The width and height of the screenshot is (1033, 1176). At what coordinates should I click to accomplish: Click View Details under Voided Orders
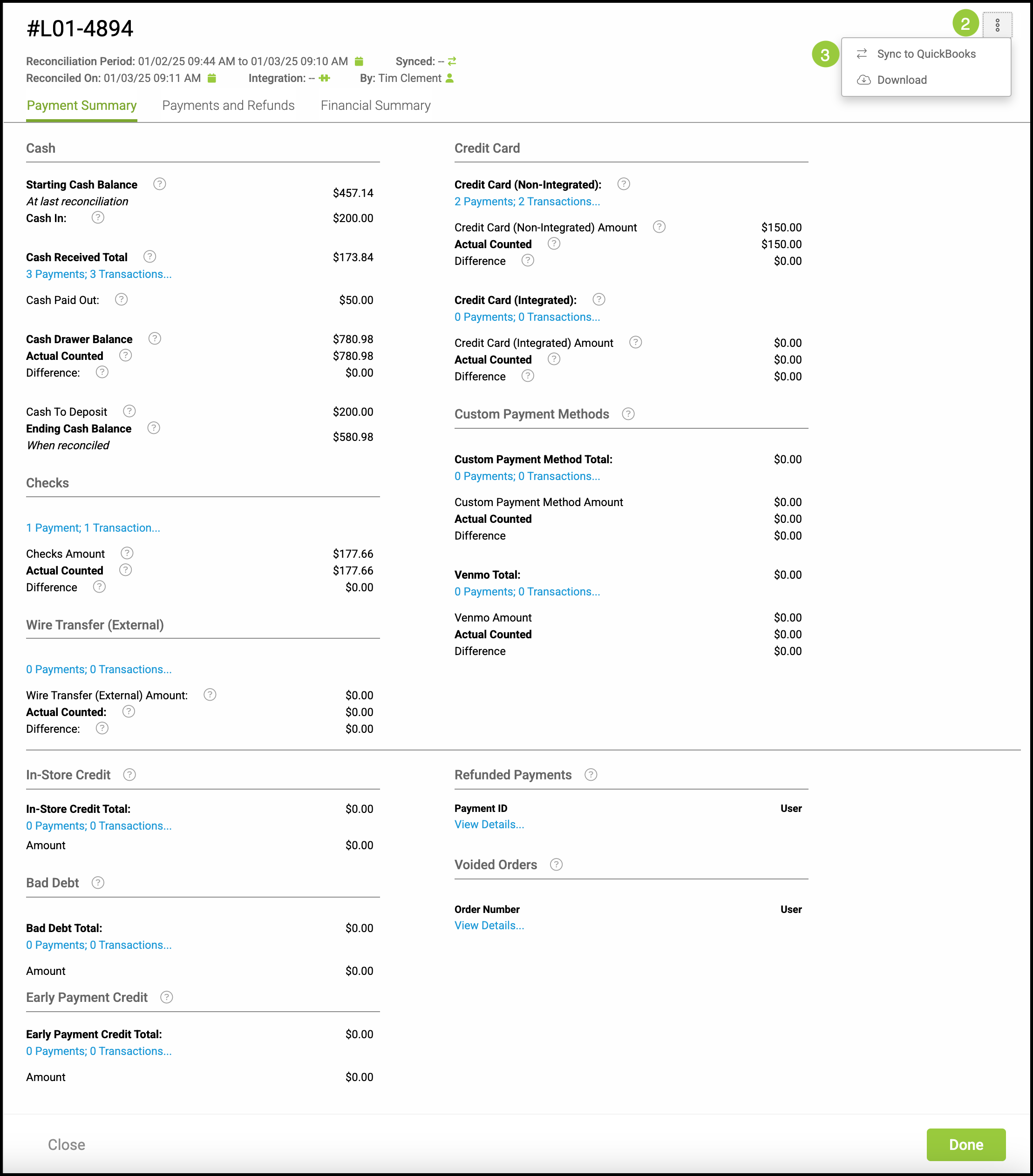click(489, 926)
